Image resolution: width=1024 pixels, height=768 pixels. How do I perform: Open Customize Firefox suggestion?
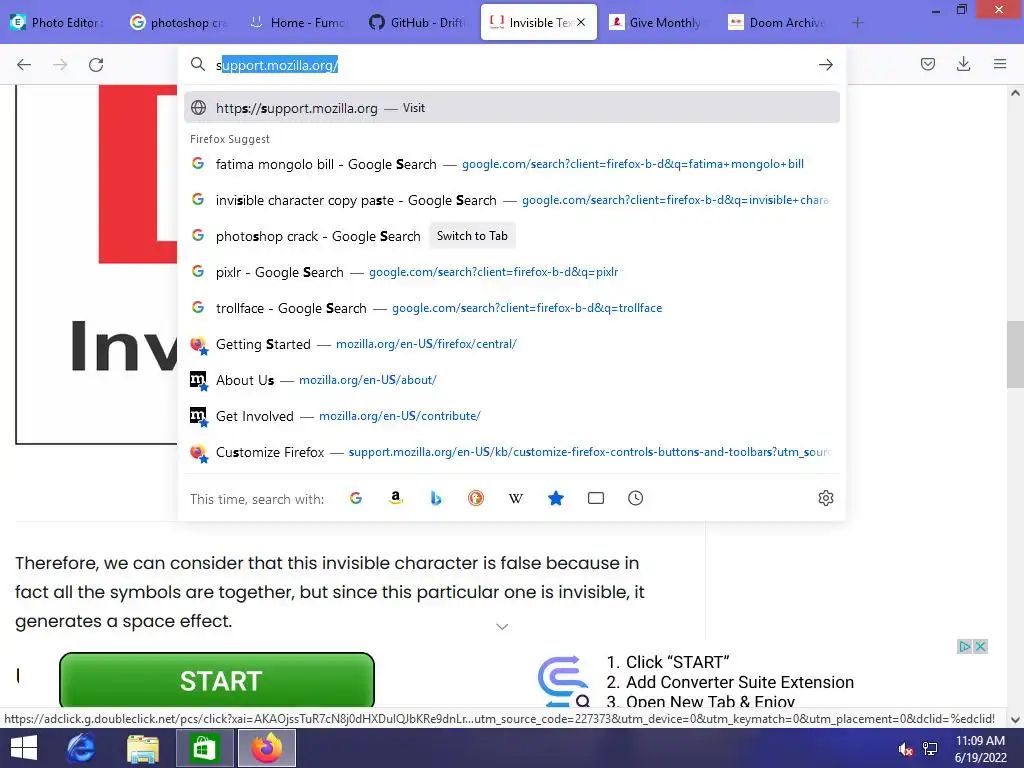[512, 452]
